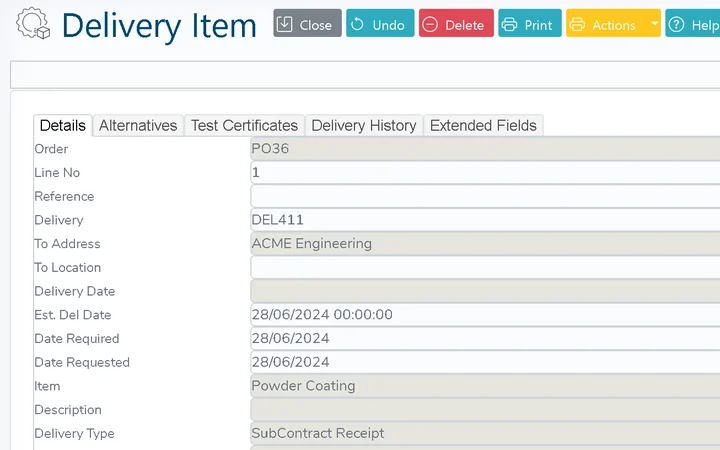Go to the Extended Fields tab
Screen dimensions: 720x450
(483, 125)
